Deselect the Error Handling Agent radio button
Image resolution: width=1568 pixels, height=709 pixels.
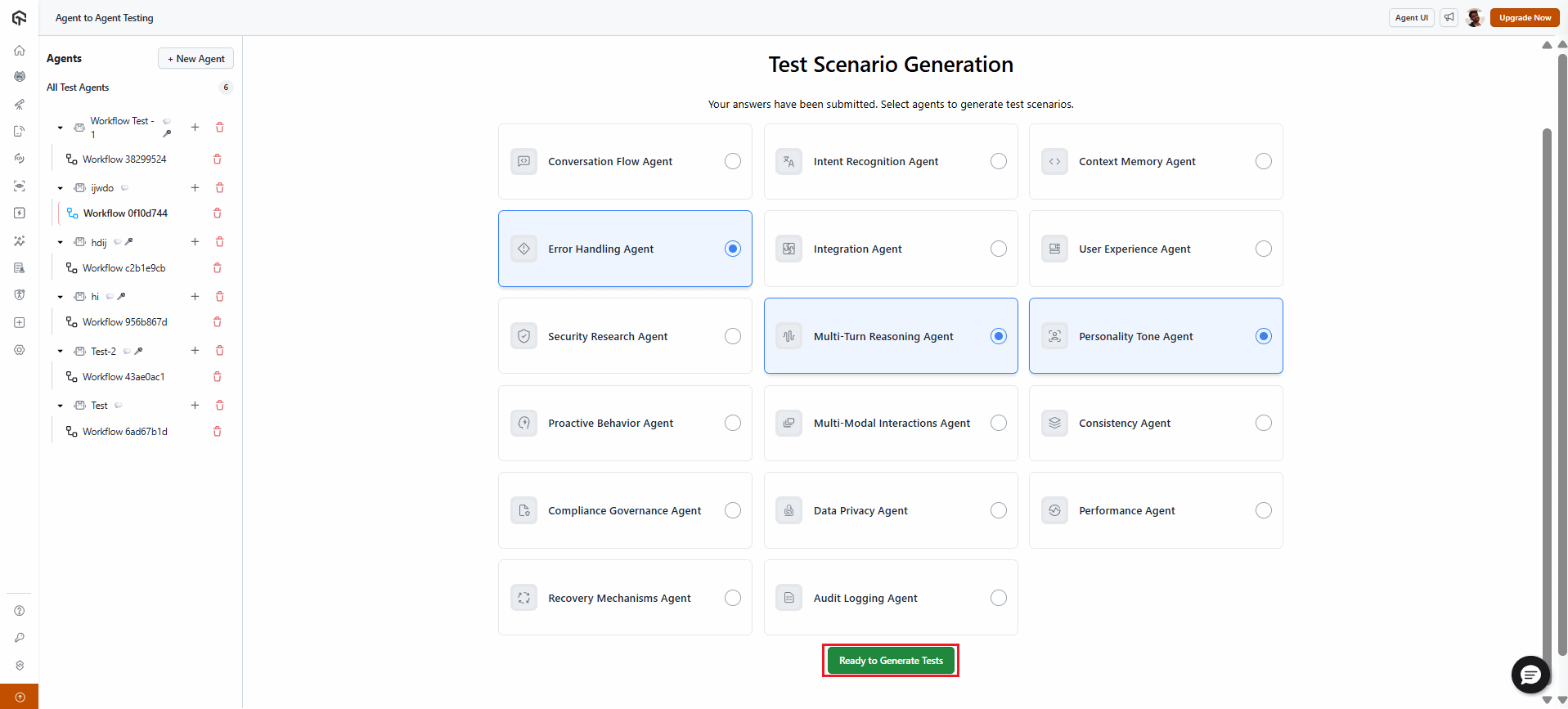pos(732,249)
